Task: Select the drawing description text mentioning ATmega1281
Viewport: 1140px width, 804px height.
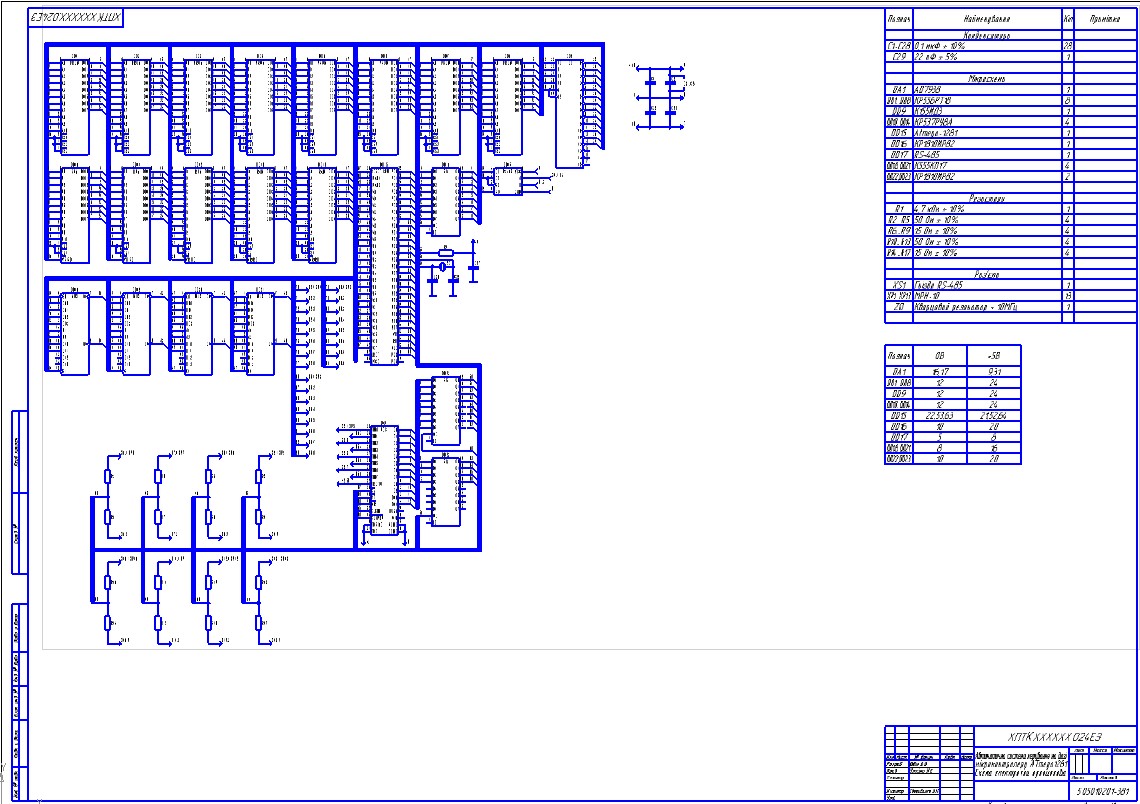Action: click(x=1021, y=765)
